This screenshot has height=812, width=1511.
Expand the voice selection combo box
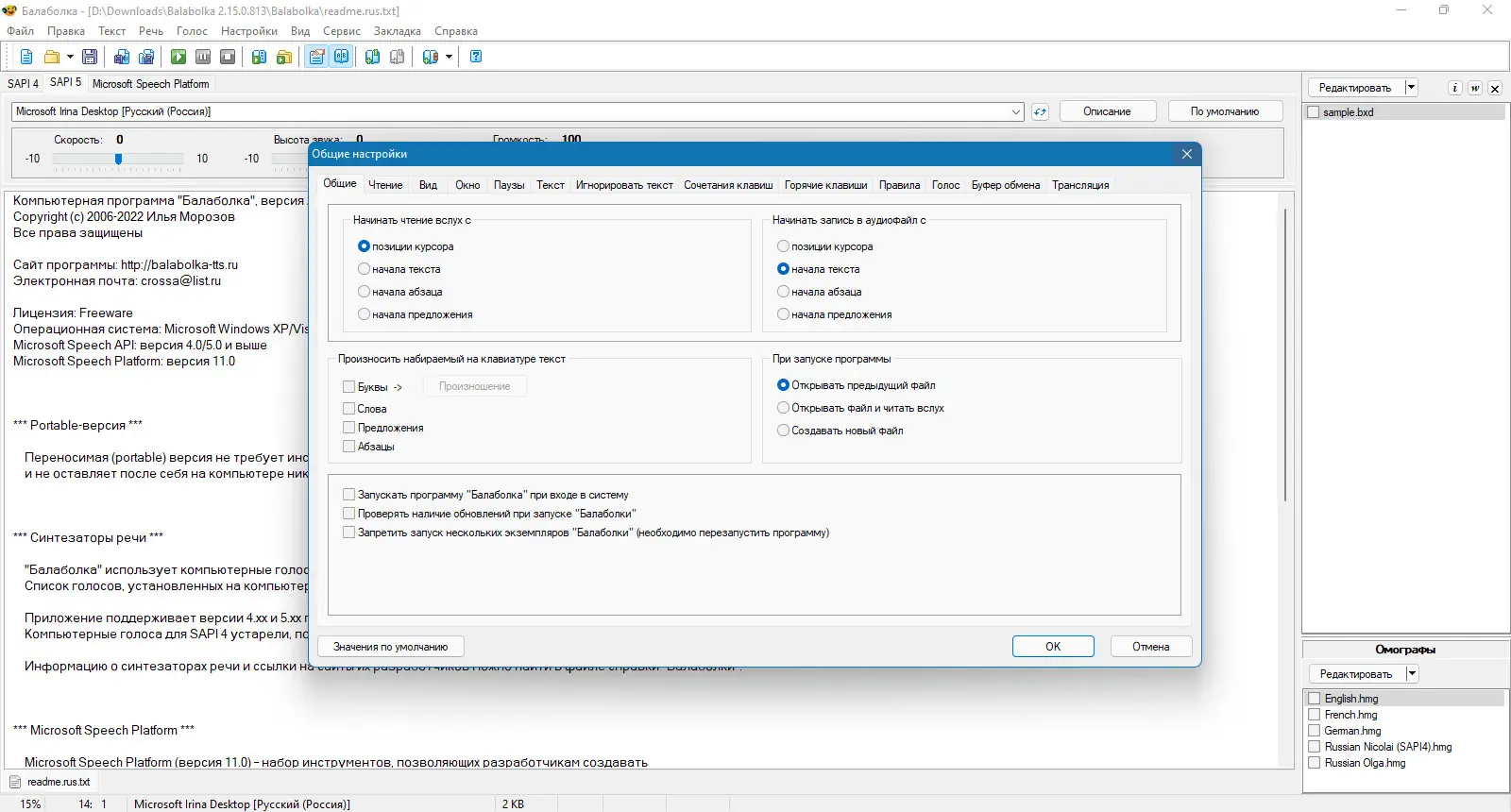click(x=1016, y=111)
